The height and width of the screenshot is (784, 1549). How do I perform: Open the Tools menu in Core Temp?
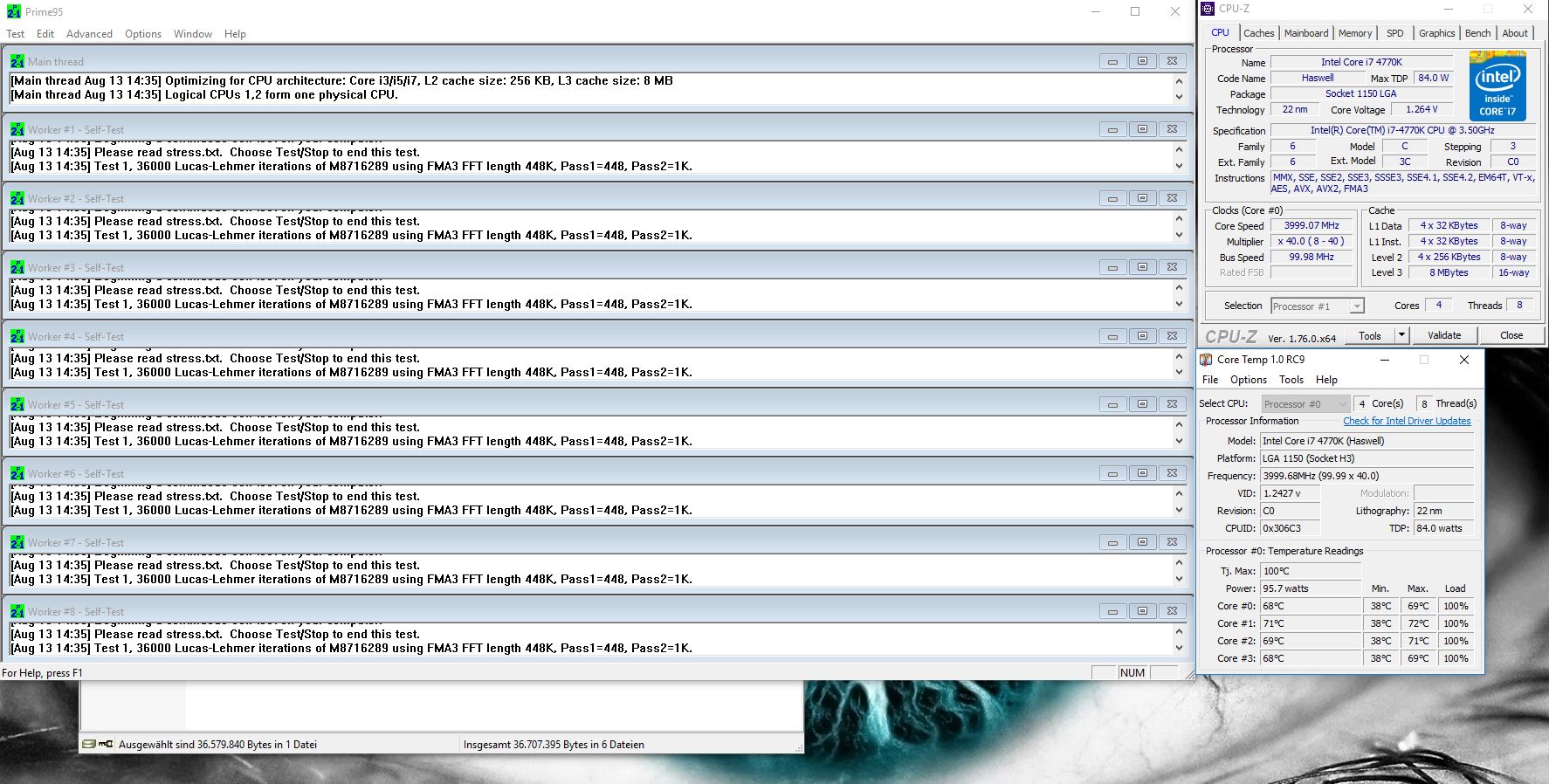click(1291, 380)
